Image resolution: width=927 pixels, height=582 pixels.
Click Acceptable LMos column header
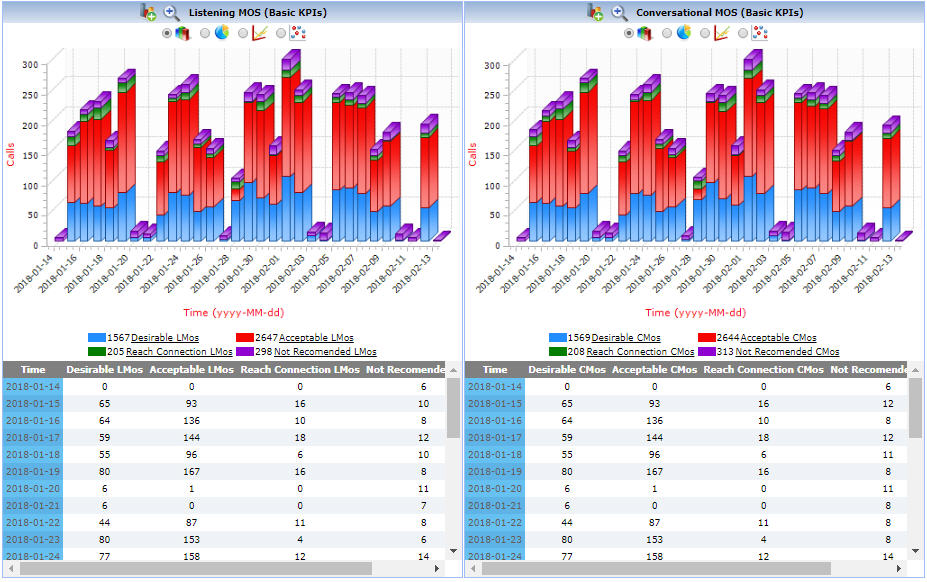[190, 370]
